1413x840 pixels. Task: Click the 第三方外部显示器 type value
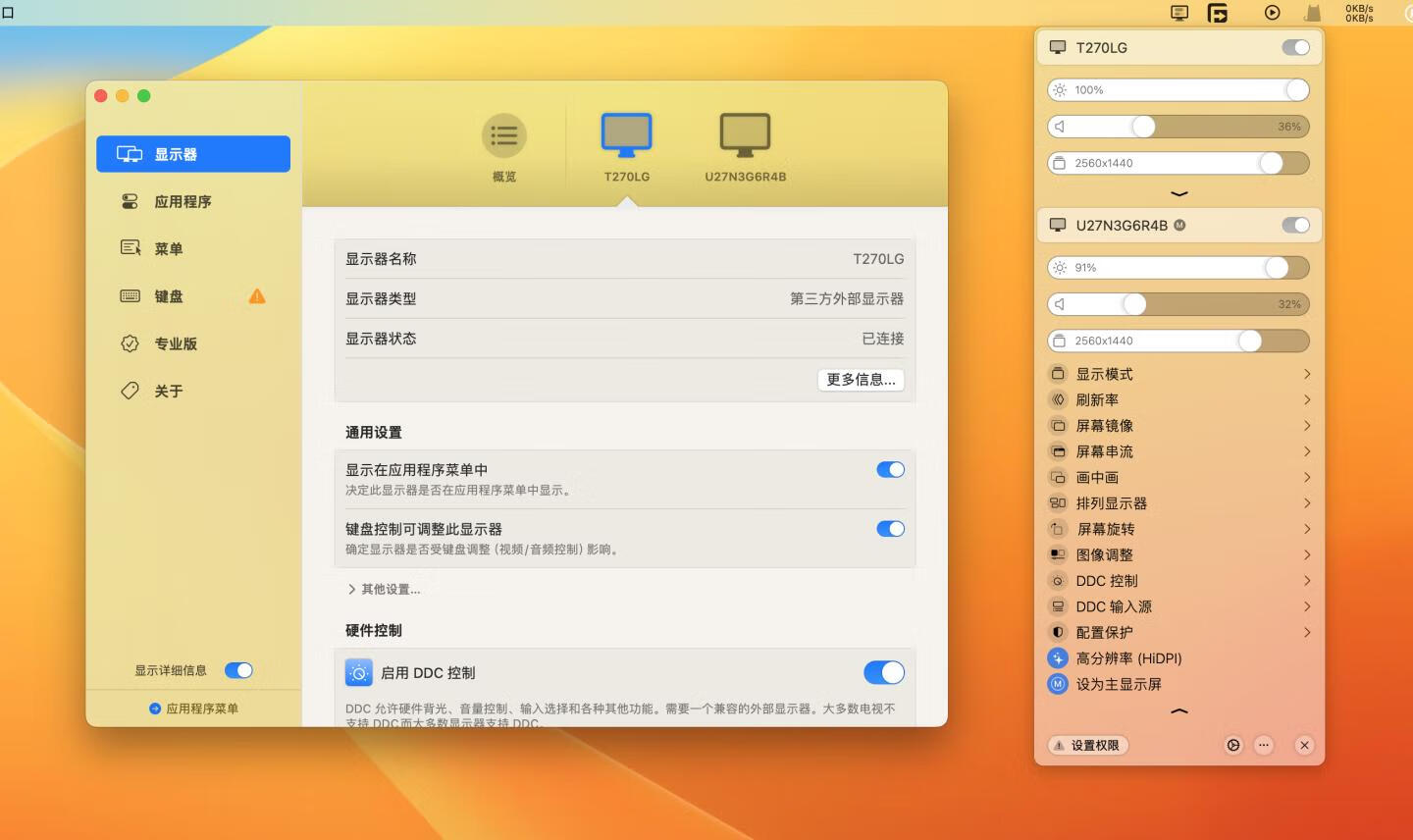[x=847, y=298]
